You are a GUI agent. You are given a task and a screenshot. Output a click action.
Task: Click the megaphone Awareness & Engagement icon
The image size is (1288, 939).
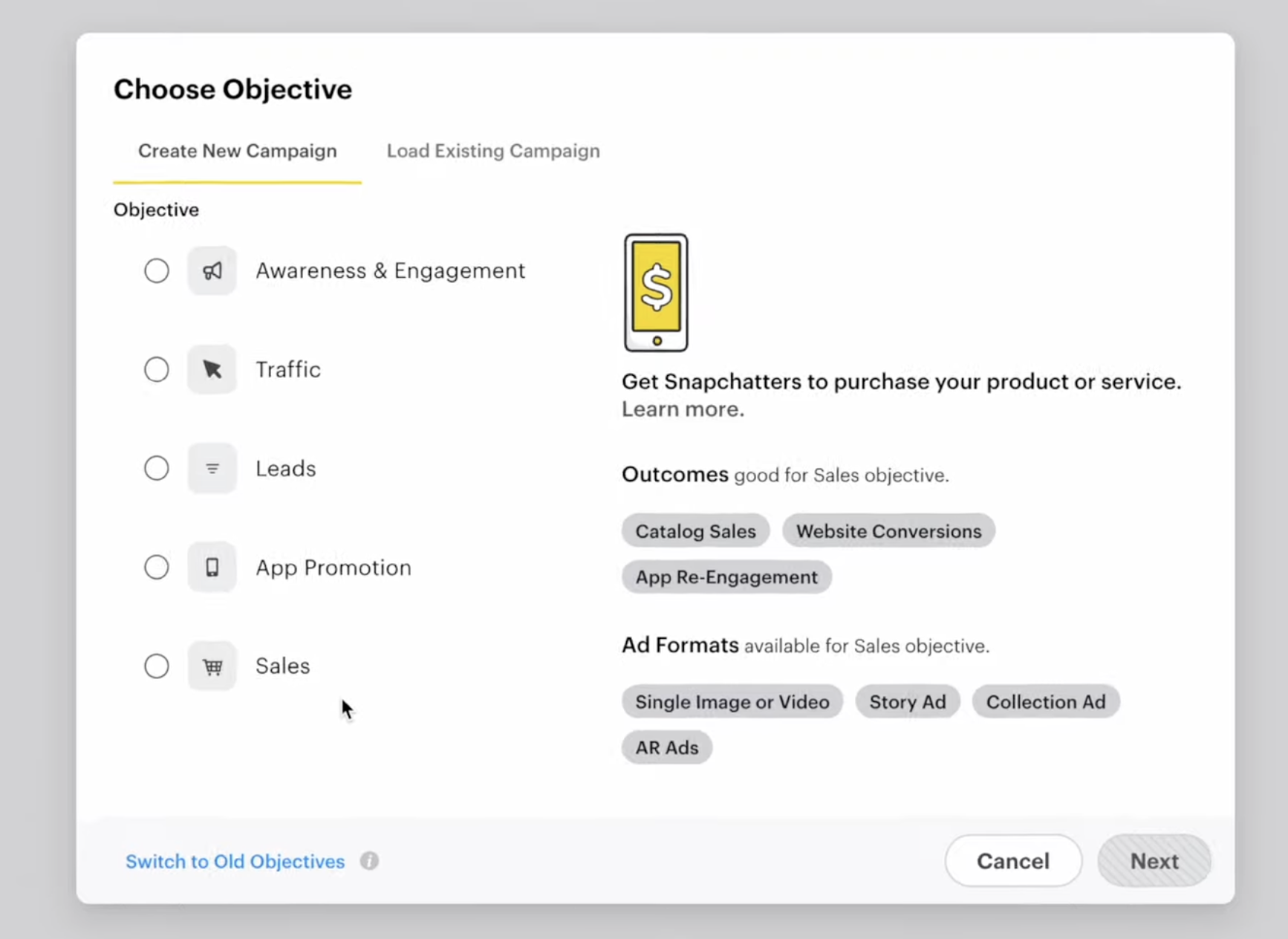(x=212, y=271)
